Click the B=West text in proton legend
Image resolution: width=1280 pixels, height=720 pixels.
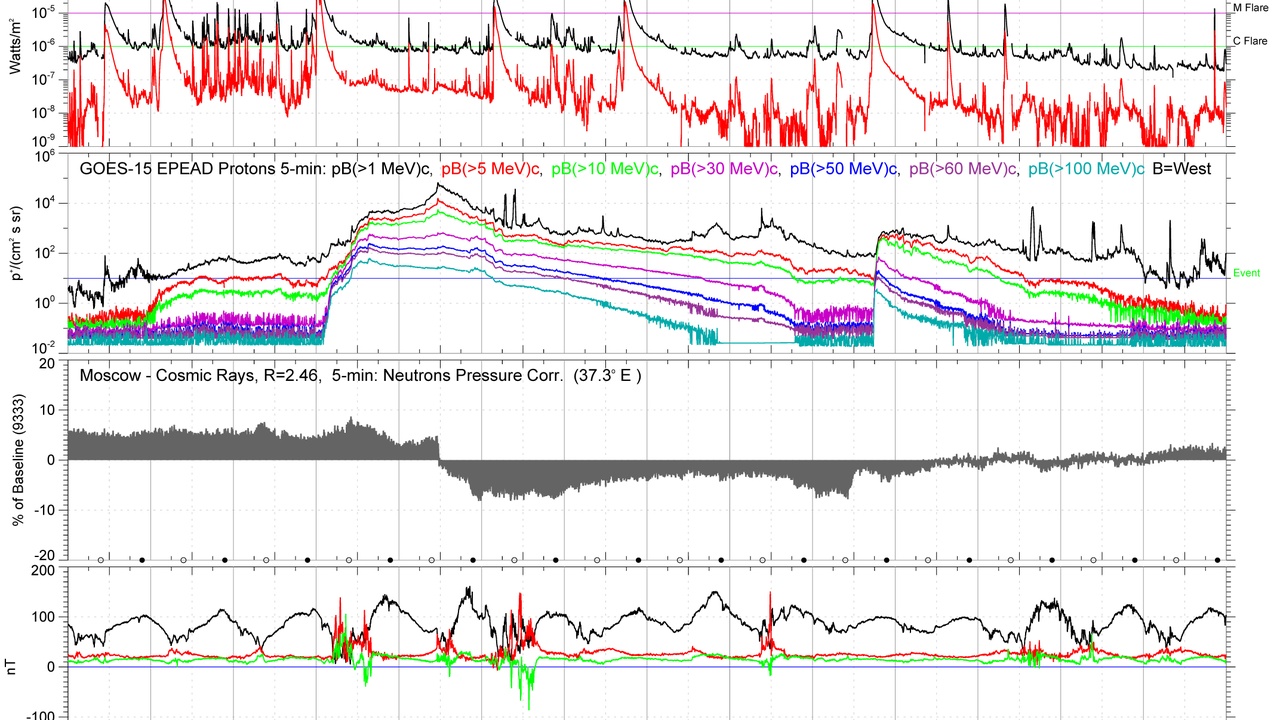click(x=1182, y=169)
